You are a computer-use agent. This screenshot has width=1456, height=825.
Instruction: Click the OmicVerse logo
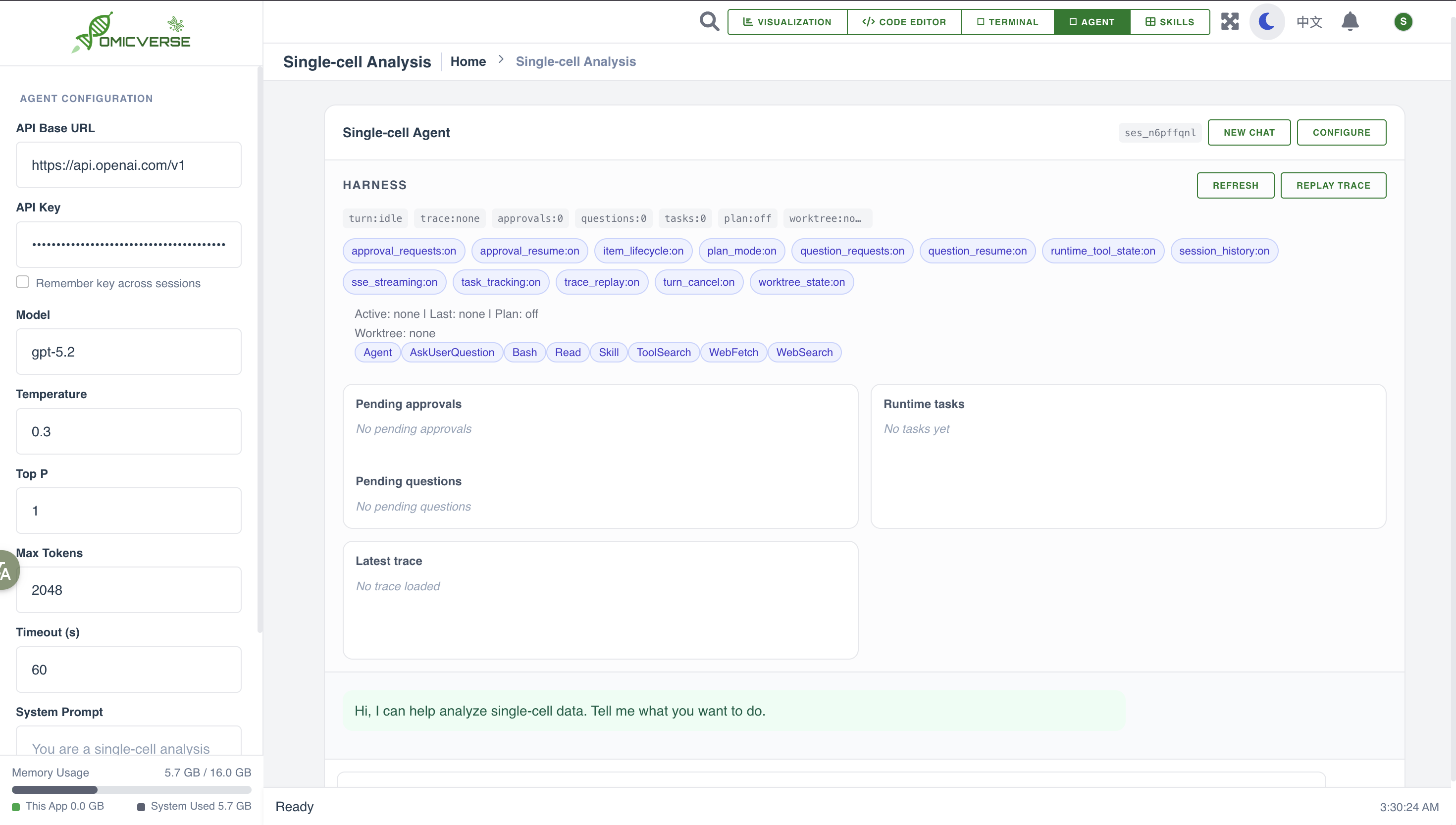[131, 33]
